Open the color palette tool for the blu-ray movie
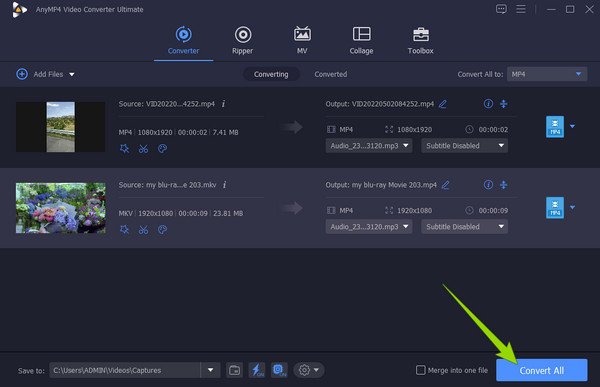Image resolution: width=600 pixels, height=387 pixels. click(x=162, y=230)
